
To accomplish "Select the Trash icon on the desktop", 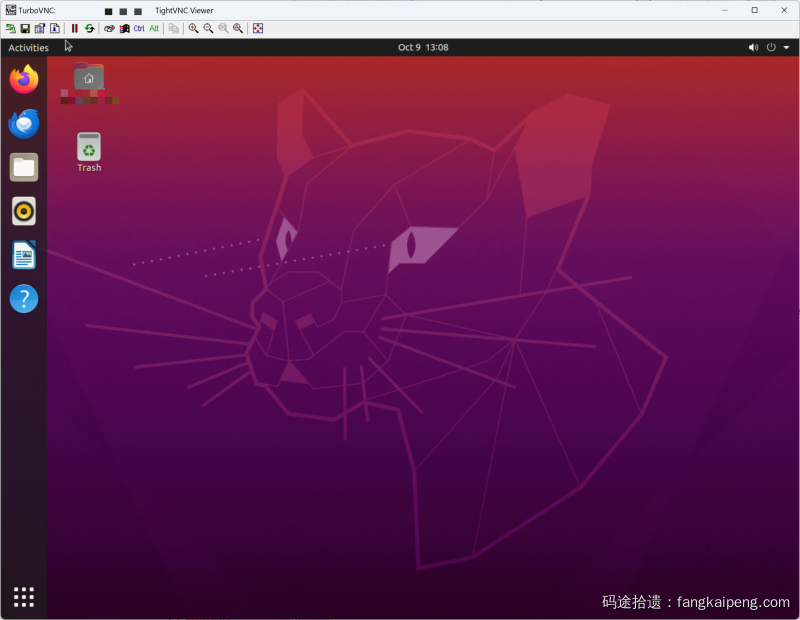I will [89, 150].
